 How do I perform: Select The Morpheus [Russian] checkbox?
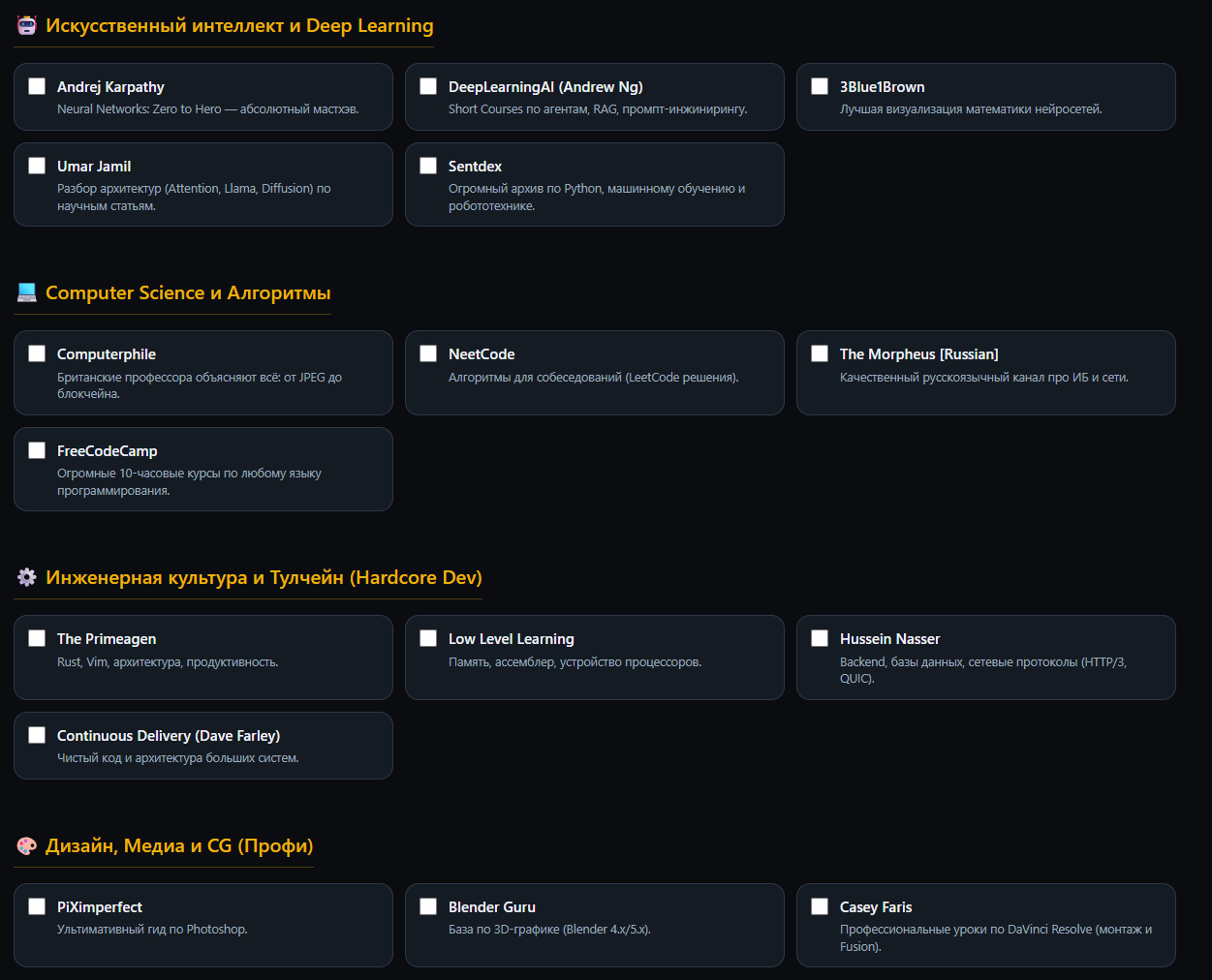[x=820, y=353]
